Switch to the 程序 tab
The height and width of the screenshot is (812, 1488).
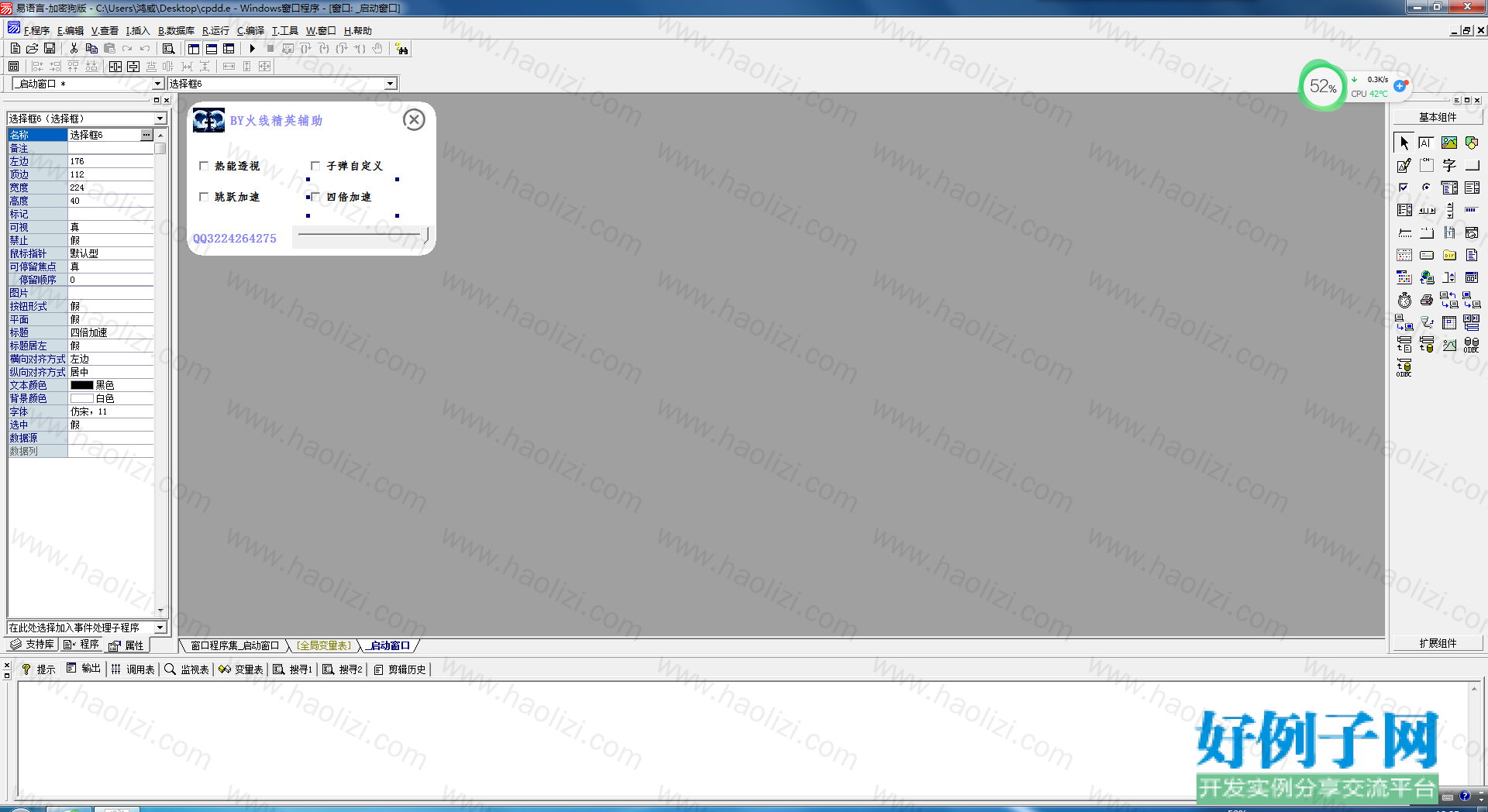coord(81,645)
